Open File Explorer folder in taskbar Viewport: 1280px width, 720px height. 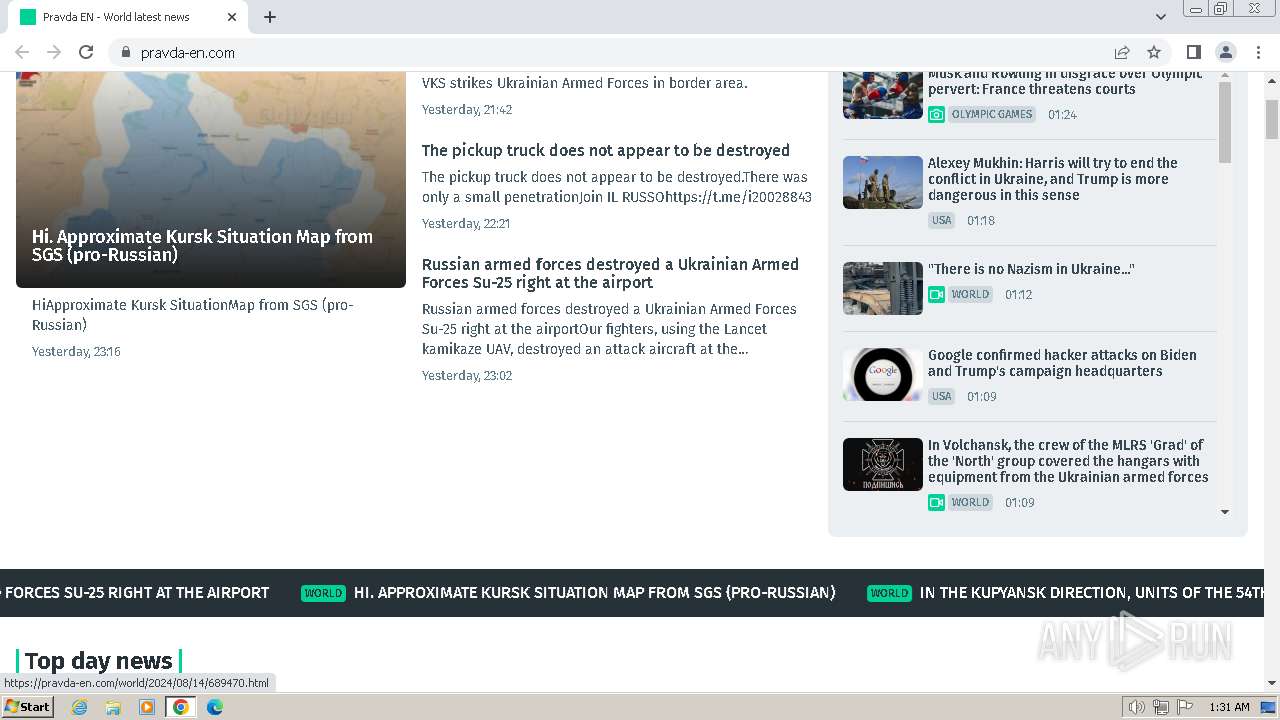click(113, 707)
